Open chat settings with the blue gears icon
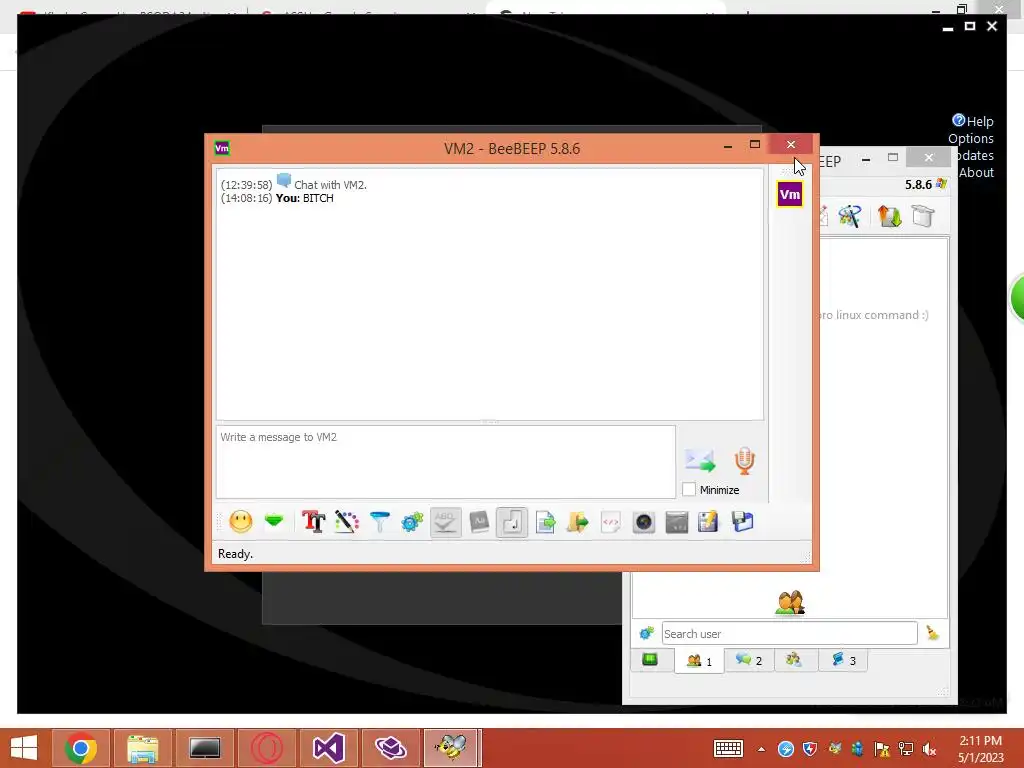 tap(412, 522)
